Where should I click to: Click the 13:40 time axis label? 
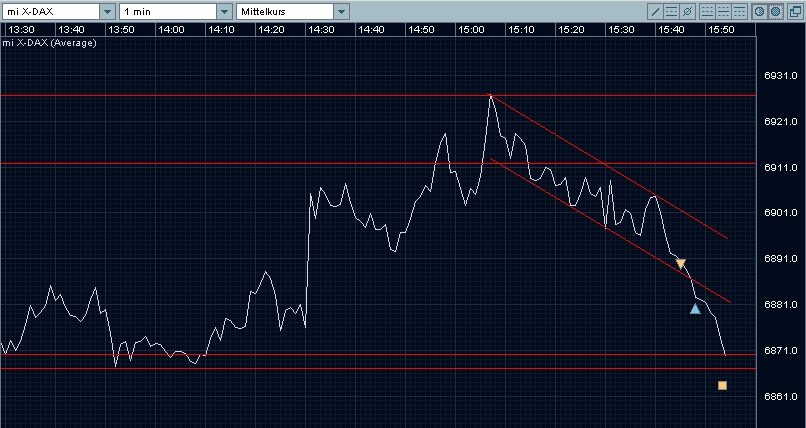(x=71, y=30)
